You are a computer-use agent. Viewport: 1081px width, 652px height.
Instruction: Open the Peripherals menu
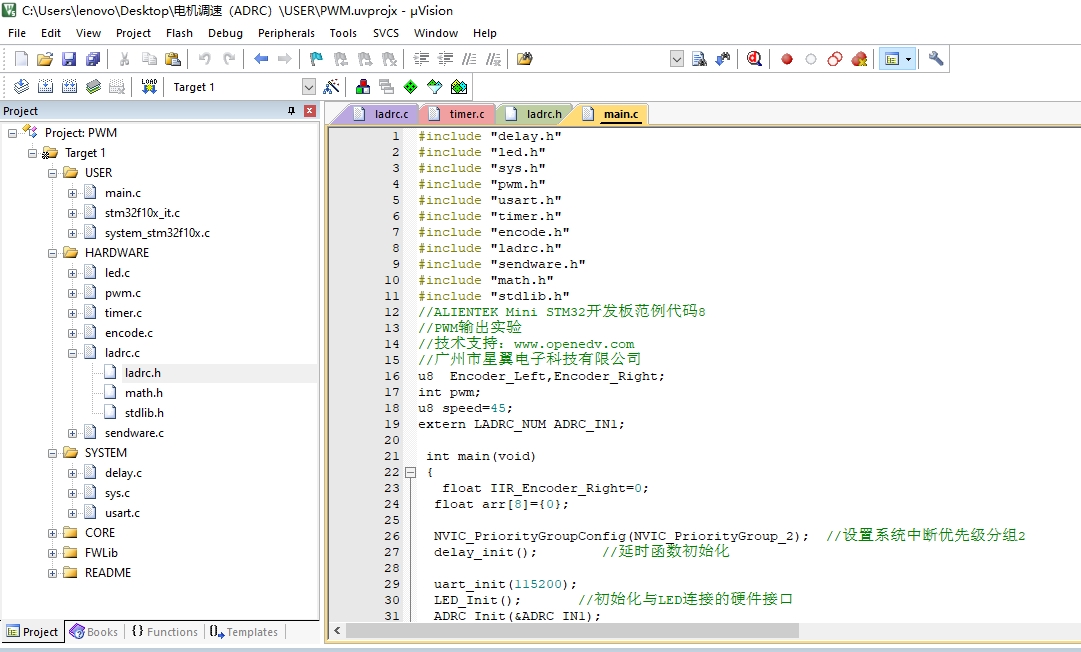tap(286, 33)
